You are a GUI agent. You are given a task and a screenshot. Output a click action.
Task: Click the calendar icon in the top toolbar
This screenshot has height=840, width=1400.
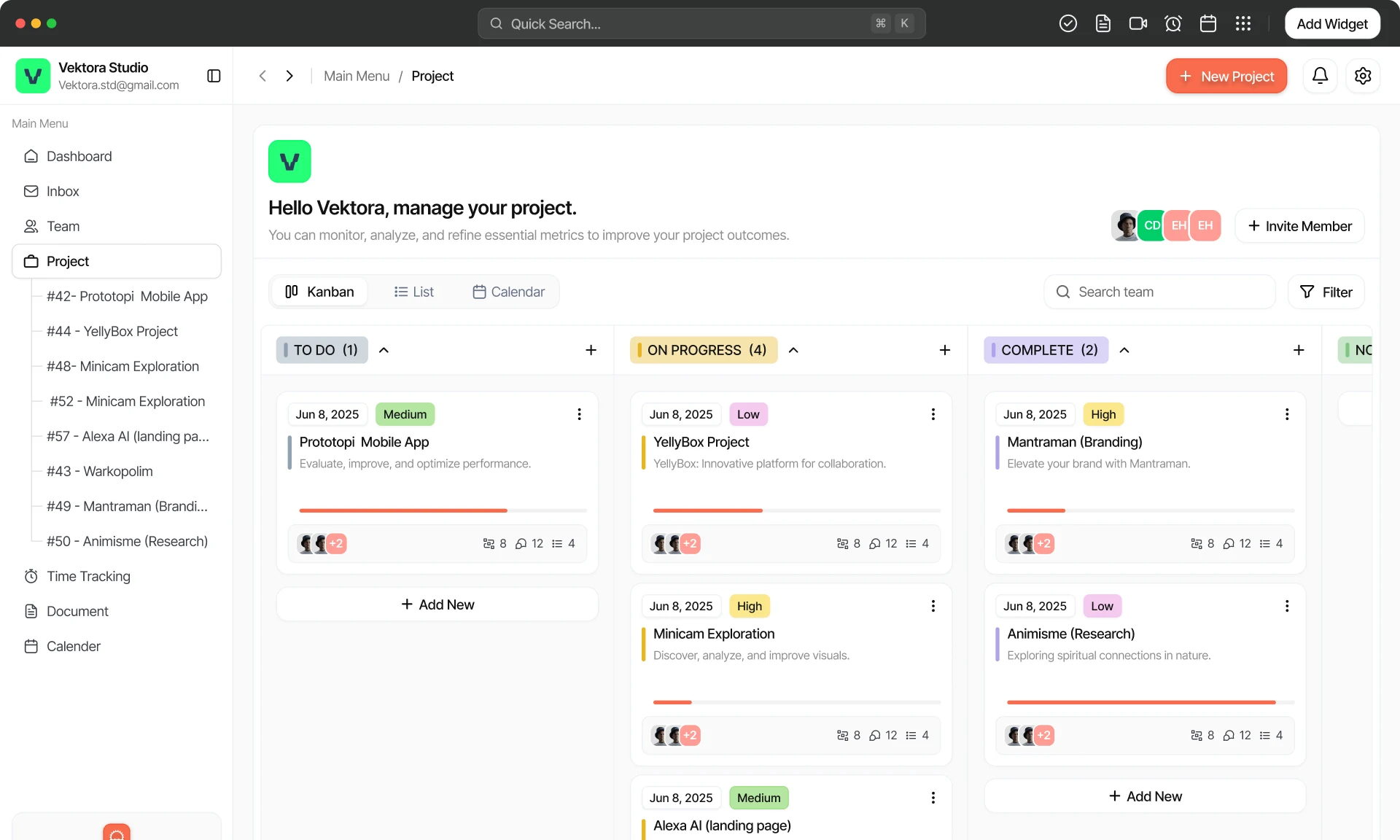tap(1207, 23)
